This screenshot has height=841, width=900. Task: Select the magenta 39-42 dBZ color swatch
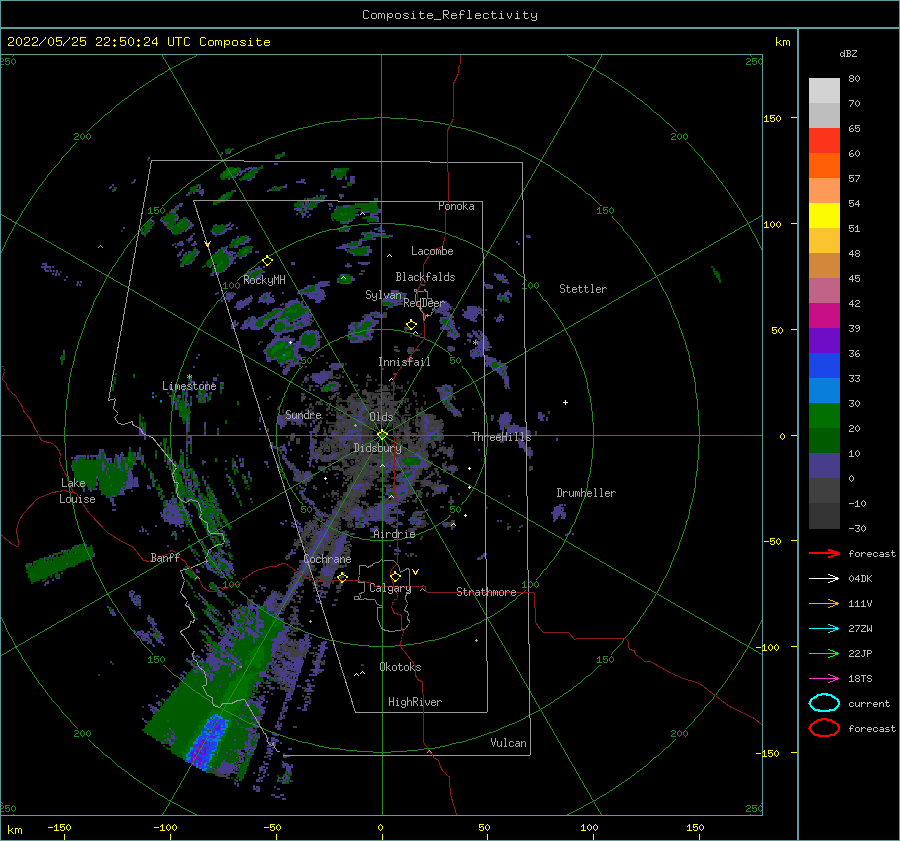(x=824, y=316)
